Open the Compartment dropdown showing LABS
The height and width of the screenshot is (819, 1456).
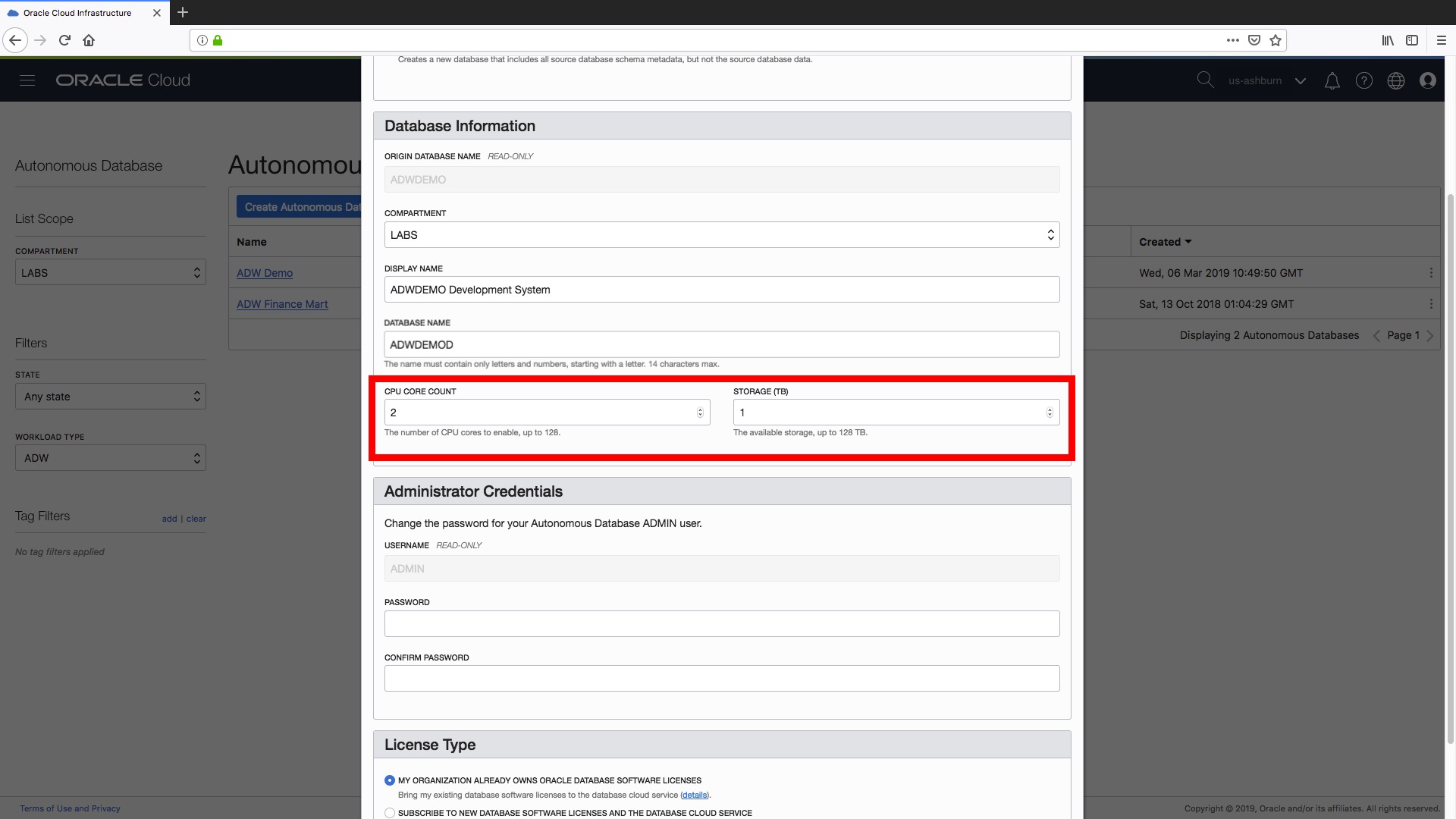tap(110, 272)
